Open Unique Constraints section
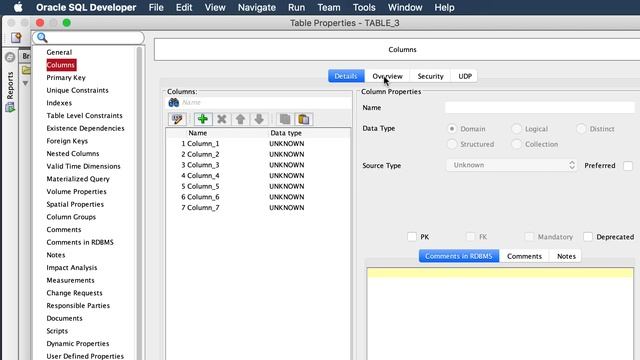The height and width of the screenshot is (360, 640). pyautogui.click(x=78, y=90)
